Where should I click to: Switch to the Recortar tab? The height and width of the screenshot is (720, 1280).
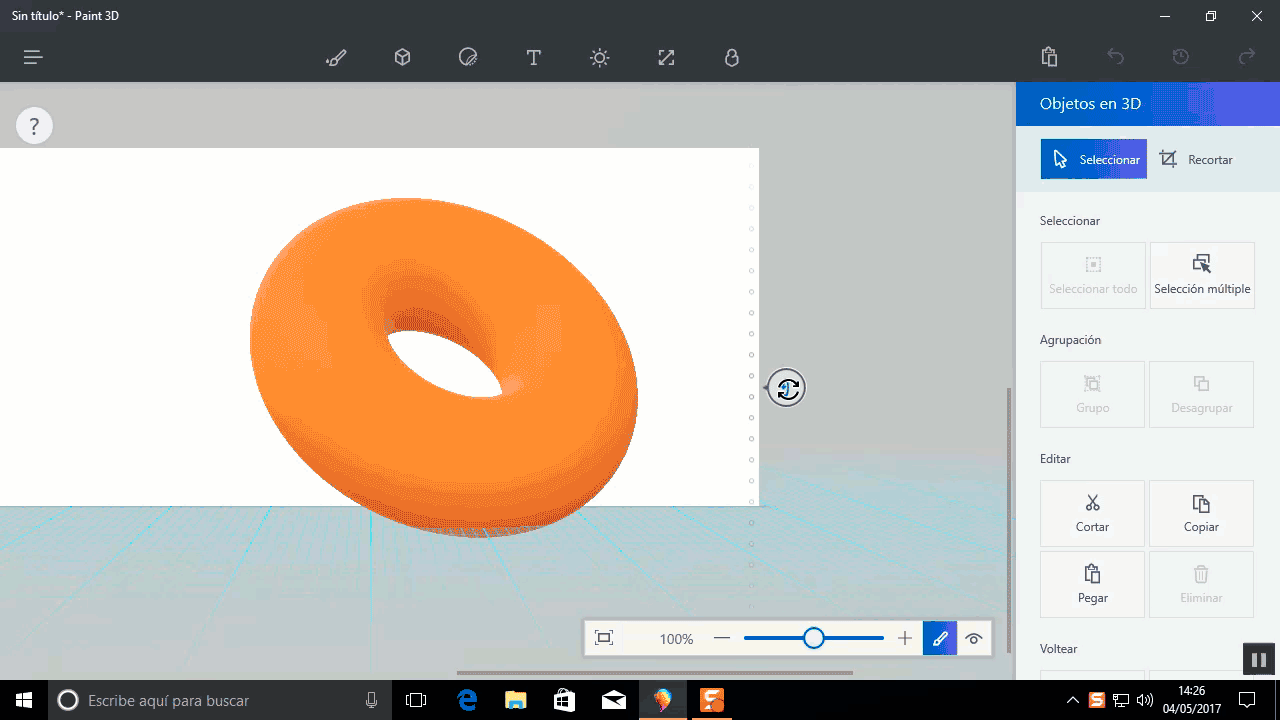point(1196,160)
